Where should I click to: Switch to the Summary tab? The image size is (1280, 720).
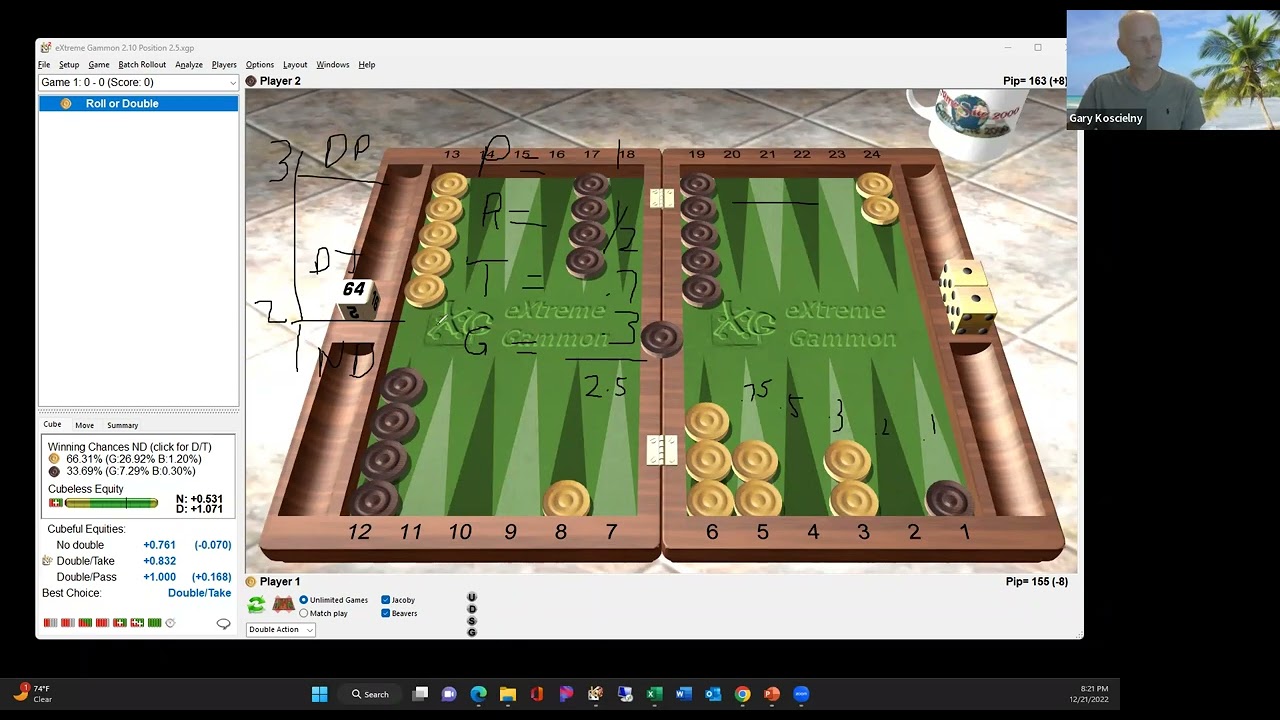pos(123,425)
